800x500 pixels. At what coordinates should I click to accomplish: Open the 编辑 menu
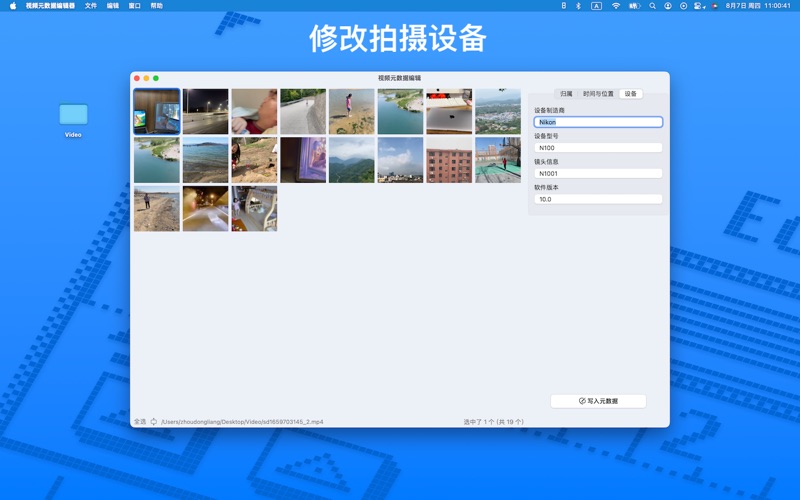point(113,5)
